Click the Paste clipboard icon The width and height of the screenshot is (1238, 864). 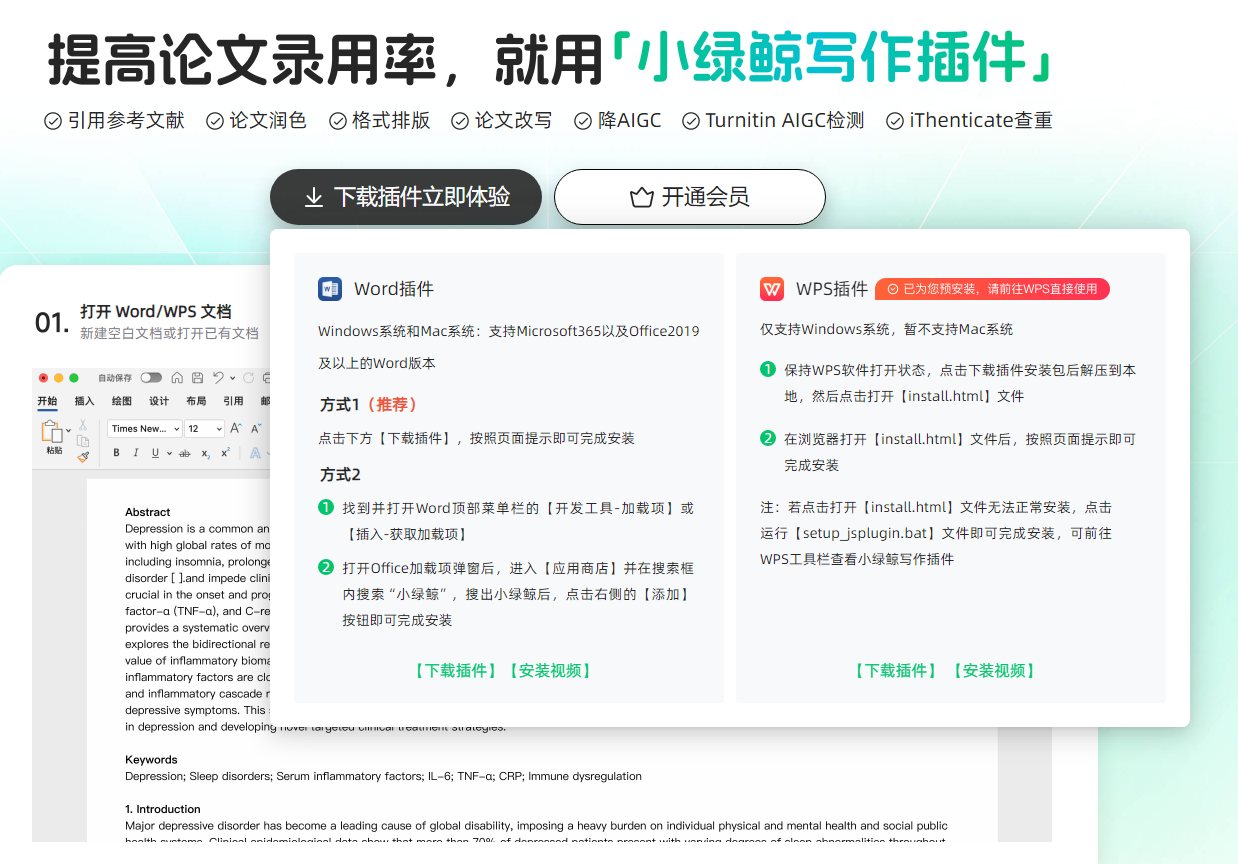point(52,433)
